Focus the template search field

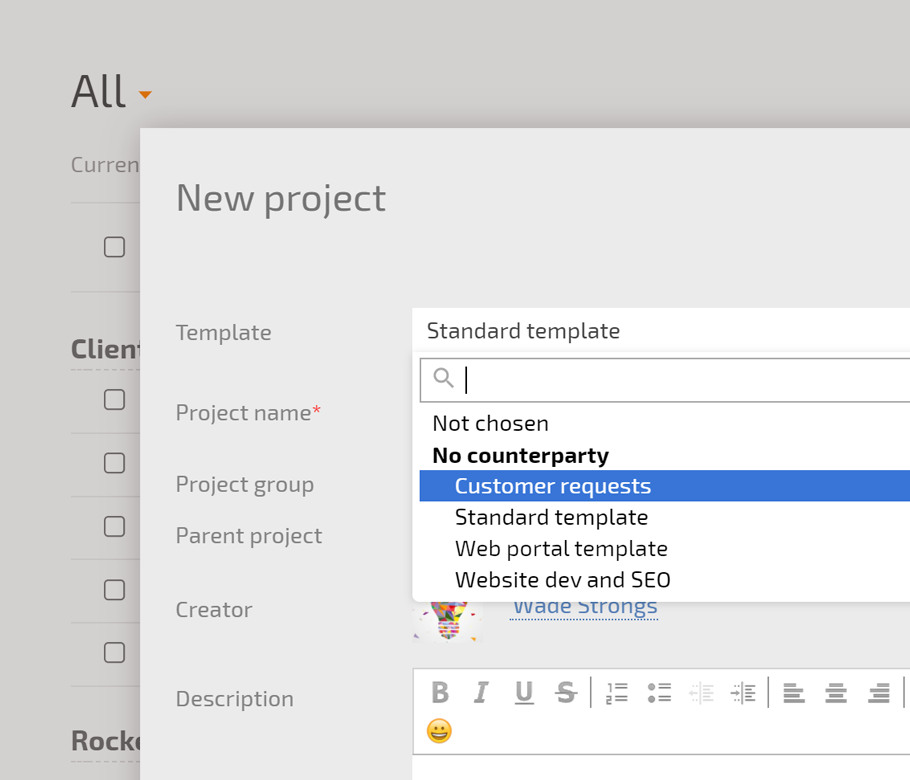[x=680, y=380]
